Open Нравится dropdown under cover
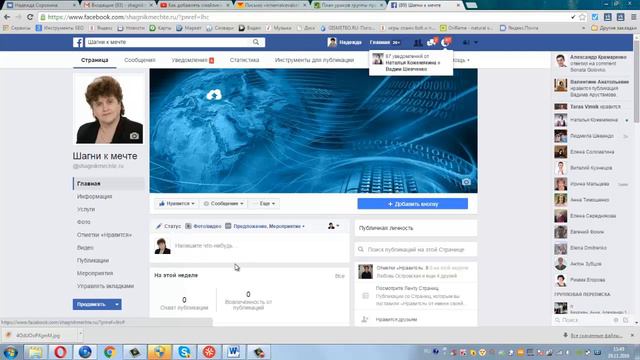 tap(176, 203)
